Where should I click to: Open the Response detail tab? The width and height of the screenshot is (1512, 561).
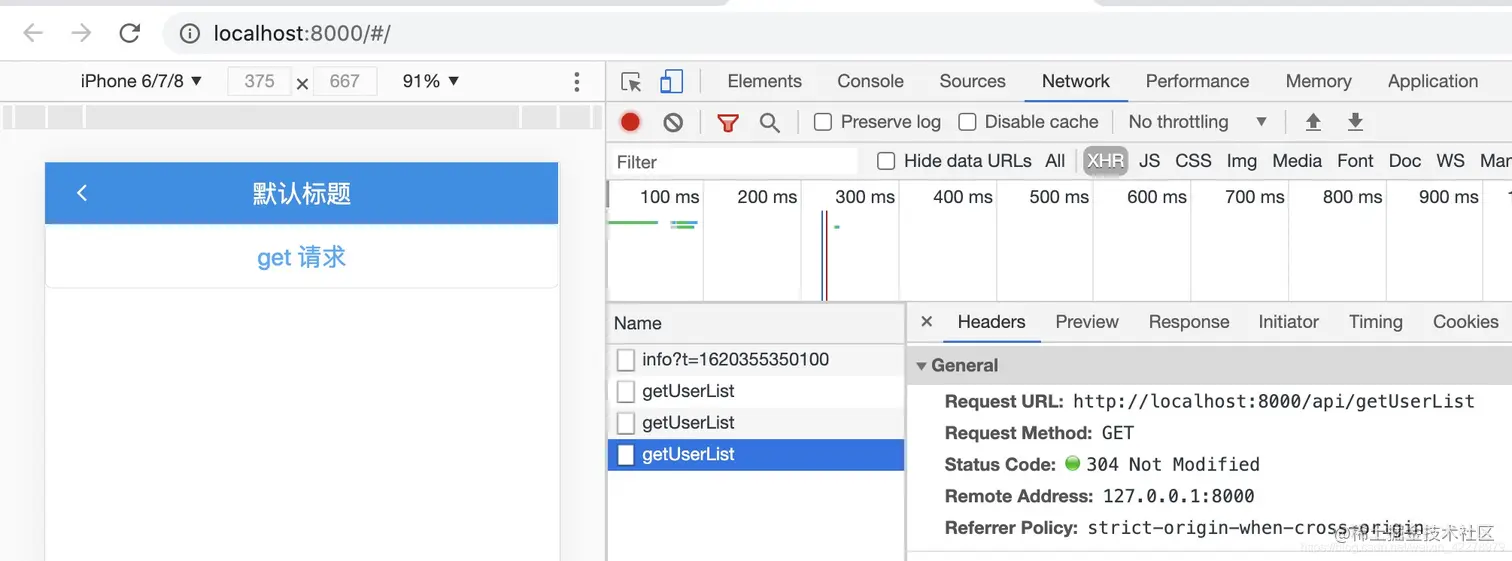click(x=1188, y=322)
